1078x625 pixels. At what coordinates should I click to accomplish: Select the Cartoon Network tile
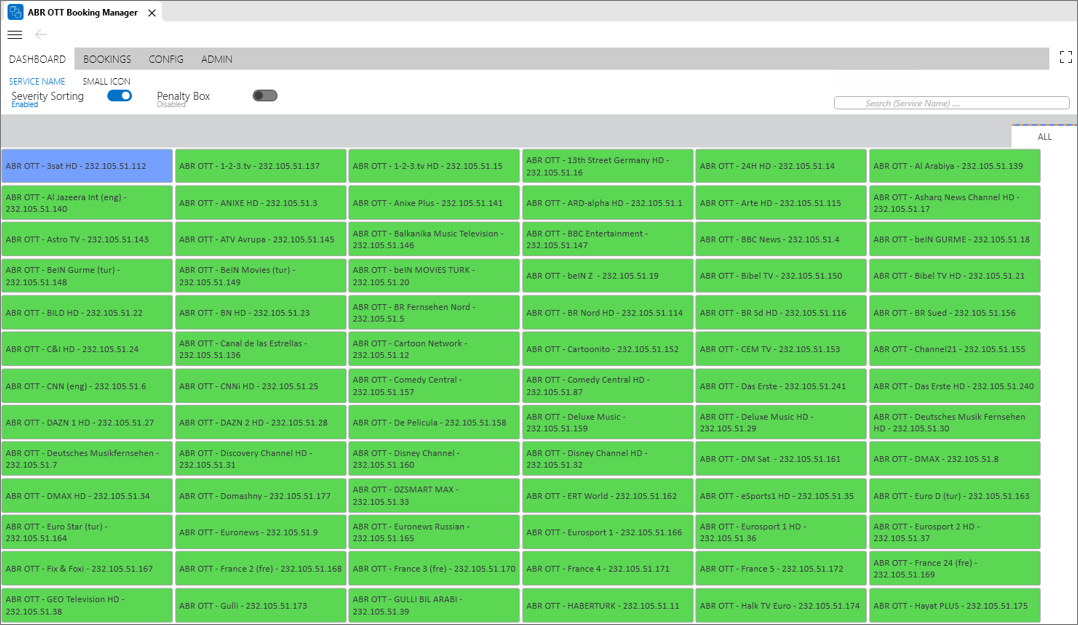pos(434,349)
